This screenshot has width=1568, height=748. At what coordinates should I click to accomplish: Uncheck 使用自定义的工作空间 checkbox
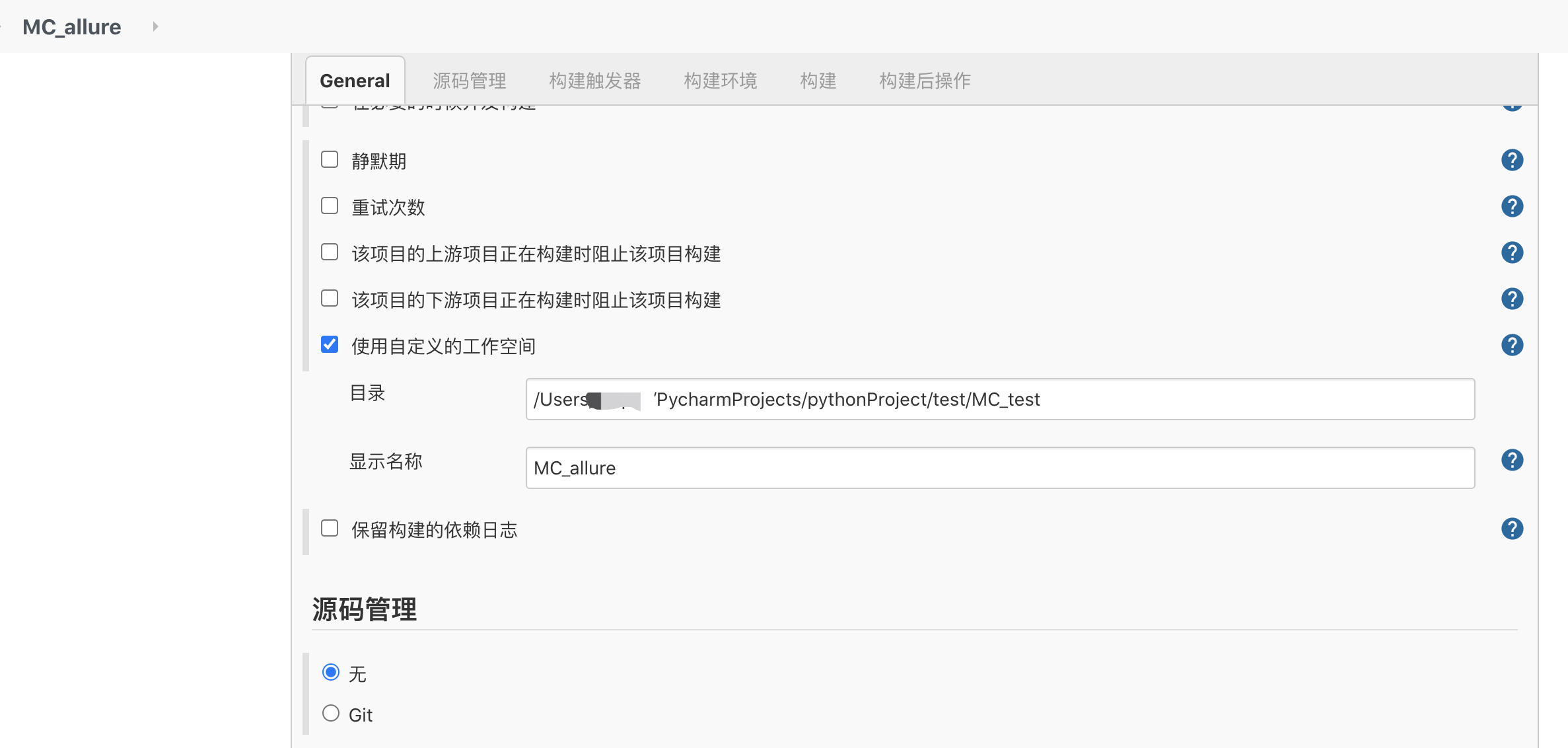[330, 345]
